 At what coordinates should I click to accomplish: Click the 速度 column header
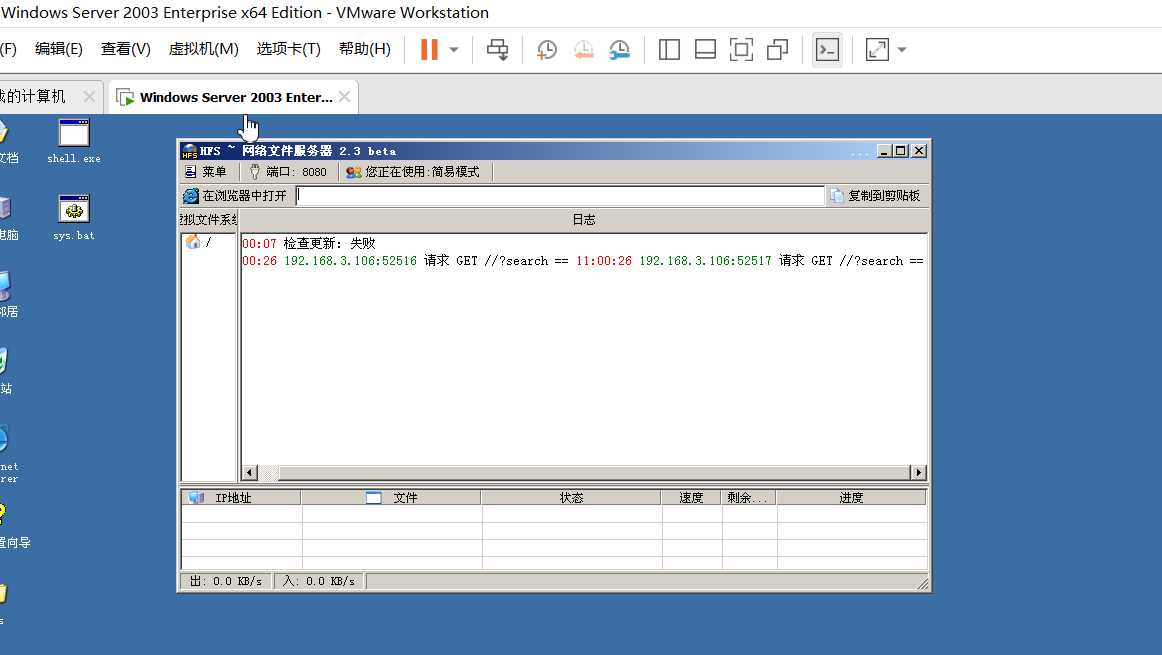point(691,498)
